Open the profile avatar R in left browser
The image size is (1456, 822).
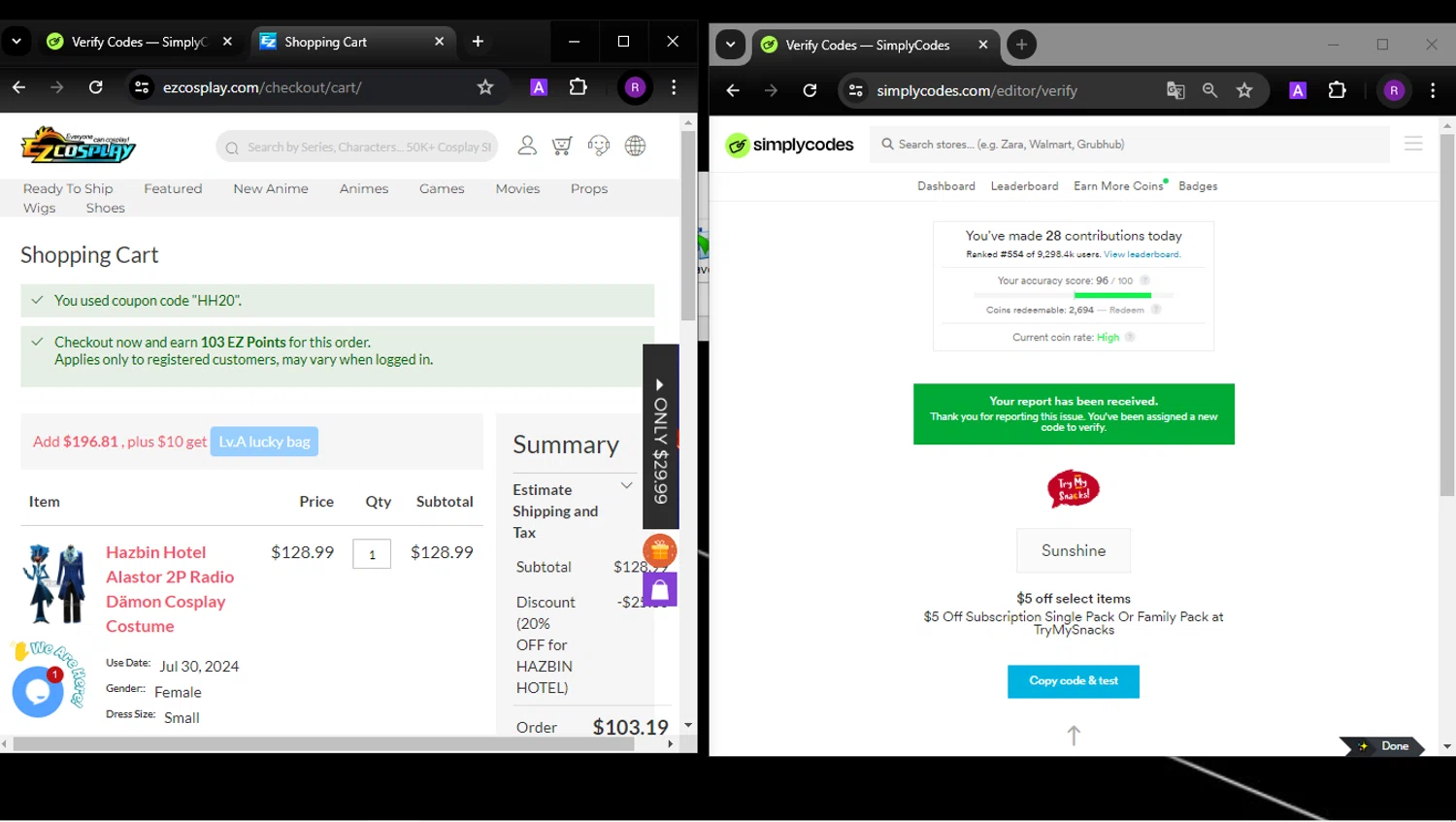tap(635, 87)
